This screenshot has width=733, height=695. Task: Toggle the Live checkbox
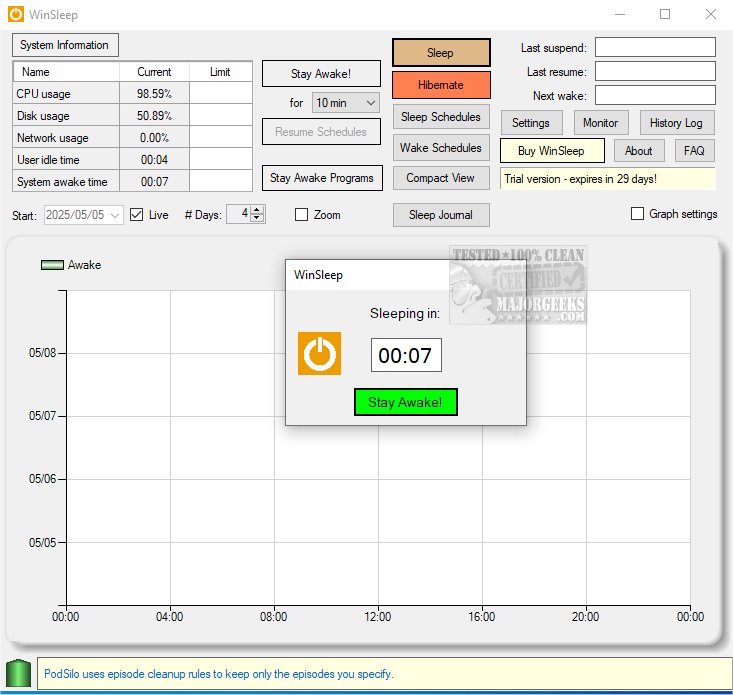[137, 215]
